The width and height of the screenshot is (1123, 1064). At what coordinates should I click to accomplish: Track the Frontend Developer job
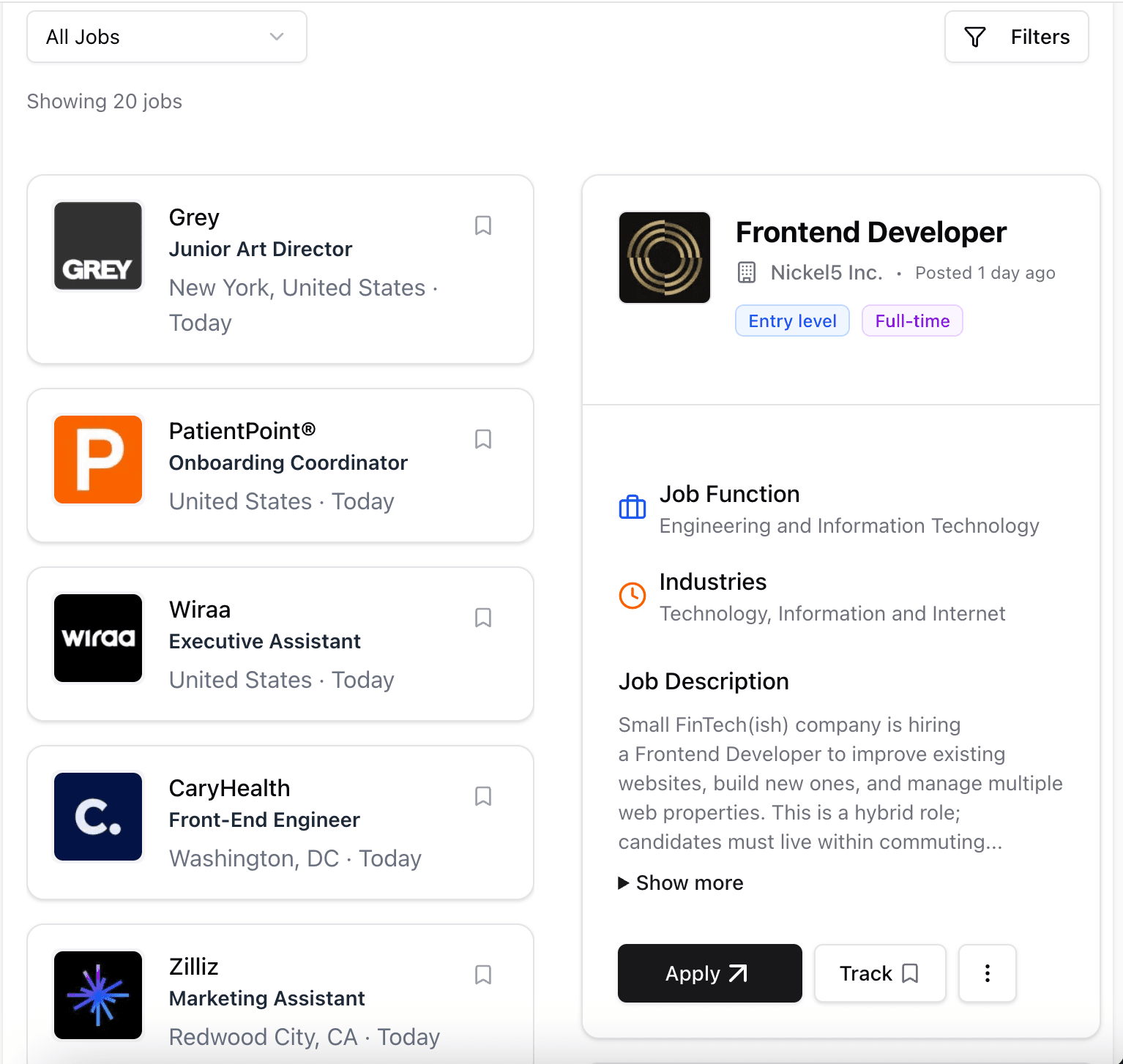tap(879, 973)
